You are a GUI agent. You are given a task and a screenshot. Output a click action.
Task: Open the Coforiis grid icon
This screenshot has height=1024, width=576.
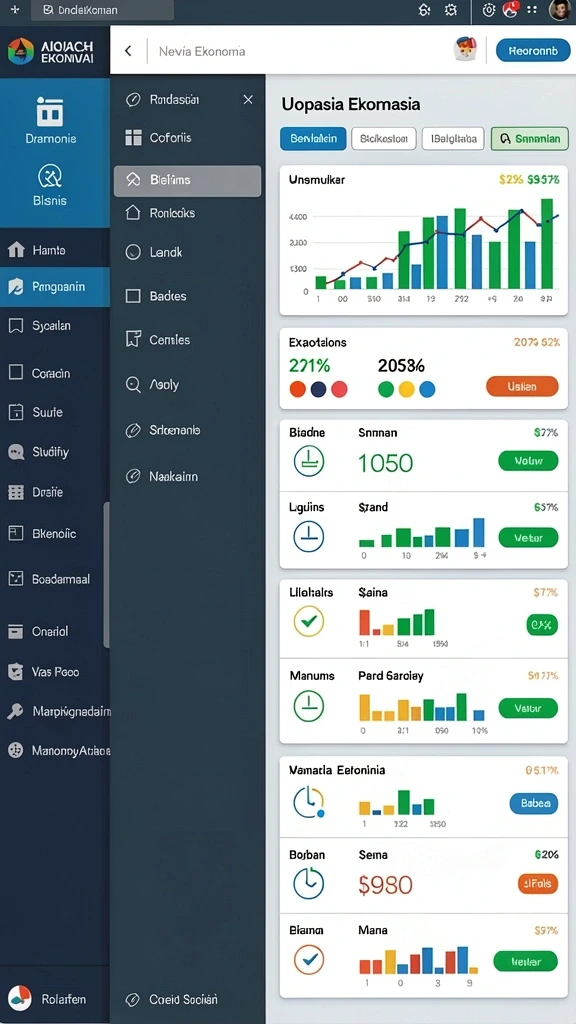[x=133, y=138]
